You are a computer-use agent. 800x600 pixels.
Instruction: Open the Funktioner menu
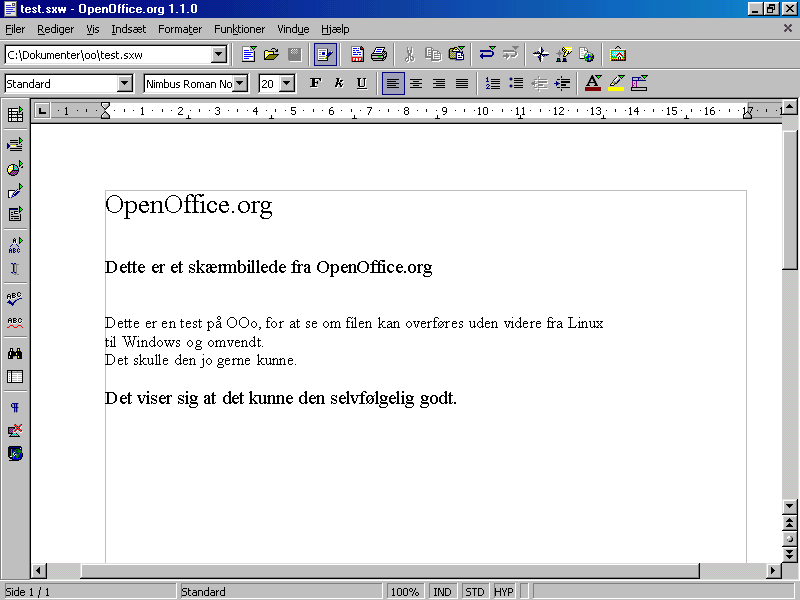pyautogui.click(x=239, y=29)
